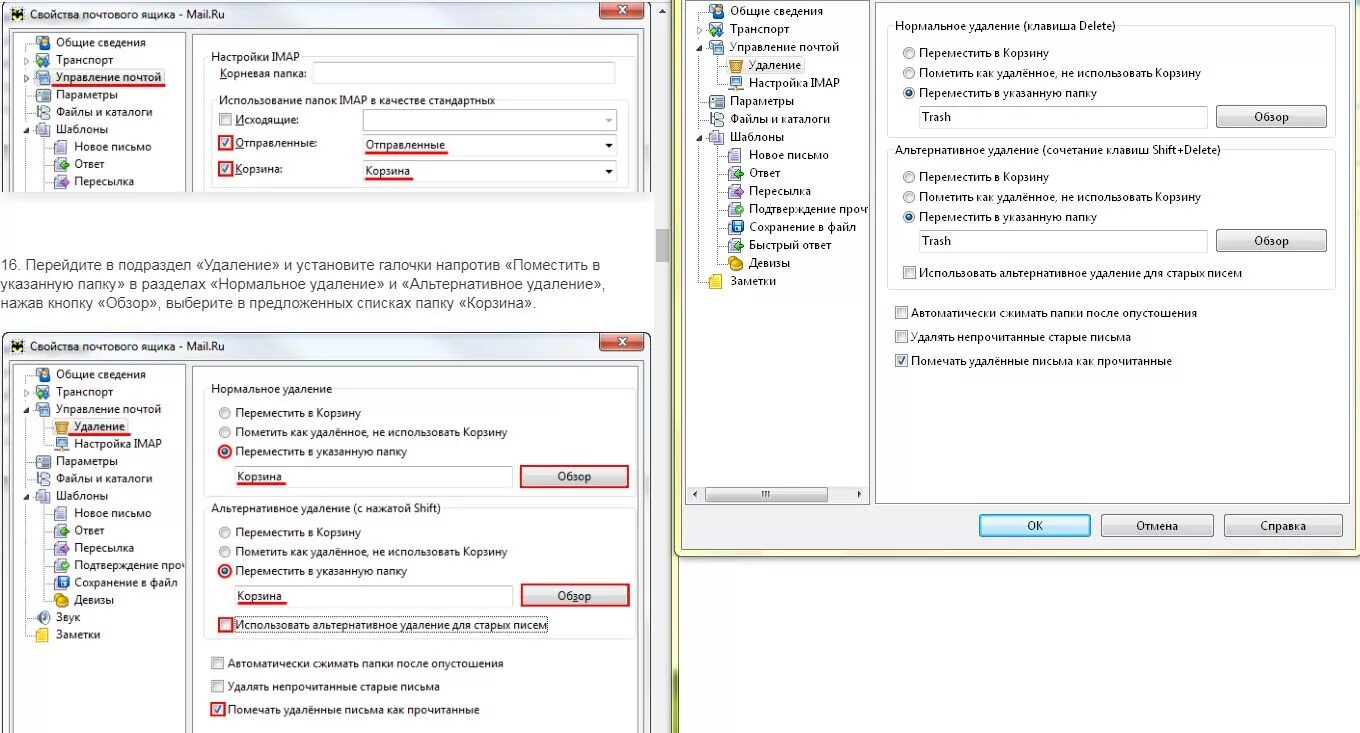
Task: Toggle Корзина checkbox in IMAP settings
Action: (225, 169)
